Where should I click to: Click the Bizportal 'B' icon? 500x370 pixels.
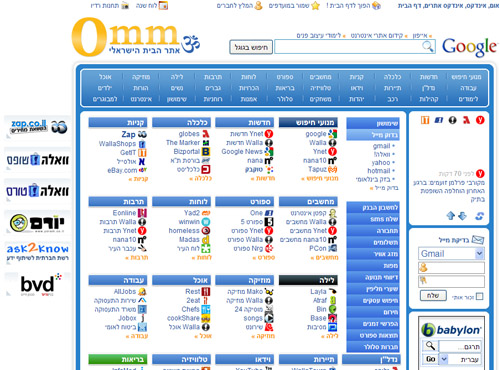pos(206,152)
